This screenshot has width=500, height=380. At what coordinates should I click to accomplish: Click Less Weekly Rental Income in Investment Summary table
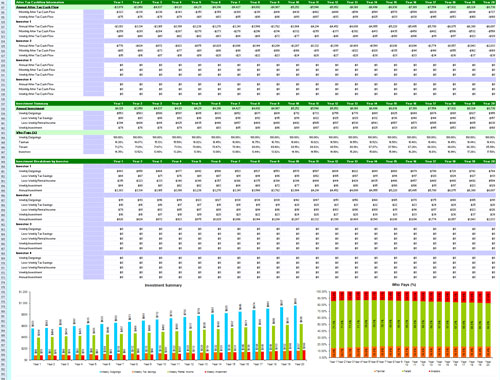[38, 123]
